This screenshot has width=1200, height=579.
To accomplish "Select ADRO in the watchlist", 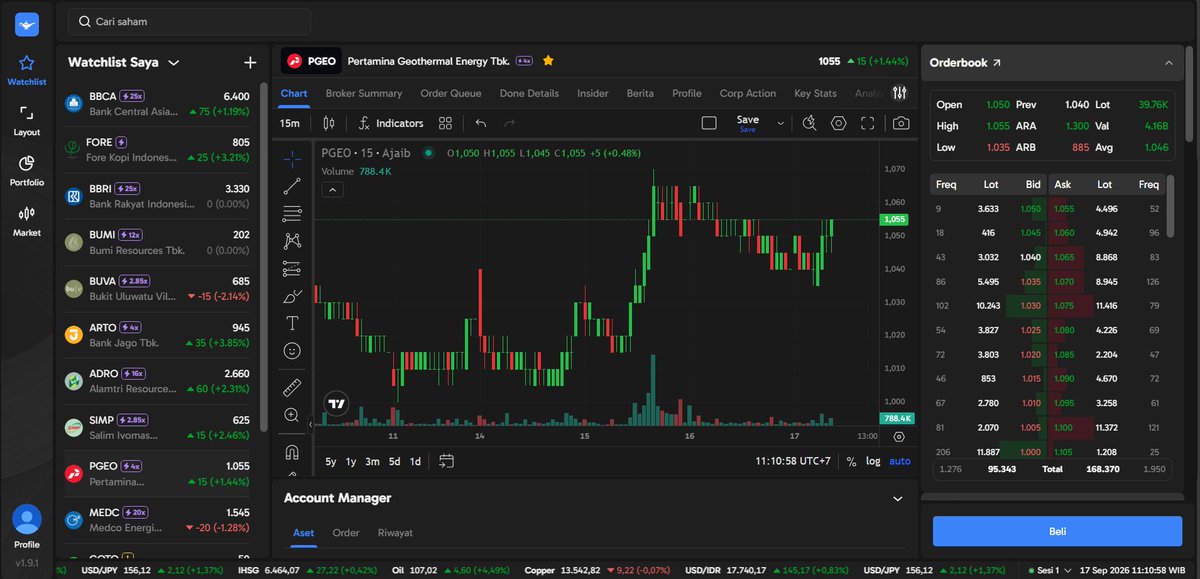I will pos(157,381).
